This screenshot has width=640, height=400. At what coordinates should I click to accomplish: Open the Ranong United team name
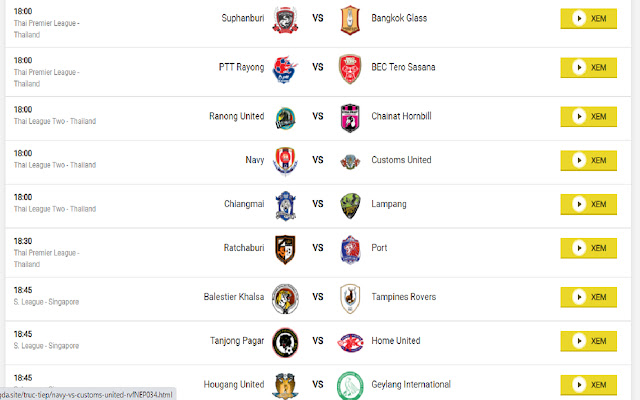coord(237,116)
